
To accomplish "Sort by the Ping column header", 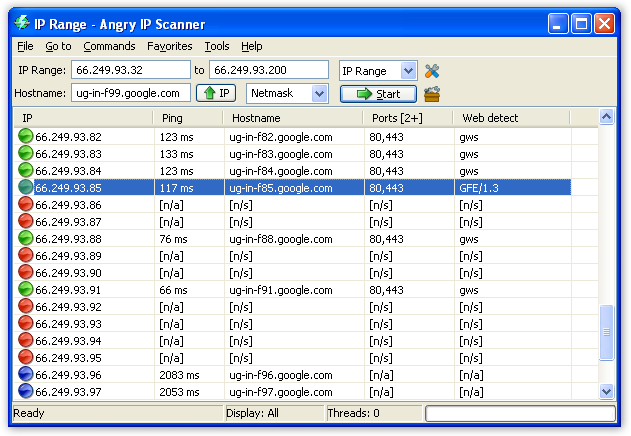I will (x=190, y=118).
